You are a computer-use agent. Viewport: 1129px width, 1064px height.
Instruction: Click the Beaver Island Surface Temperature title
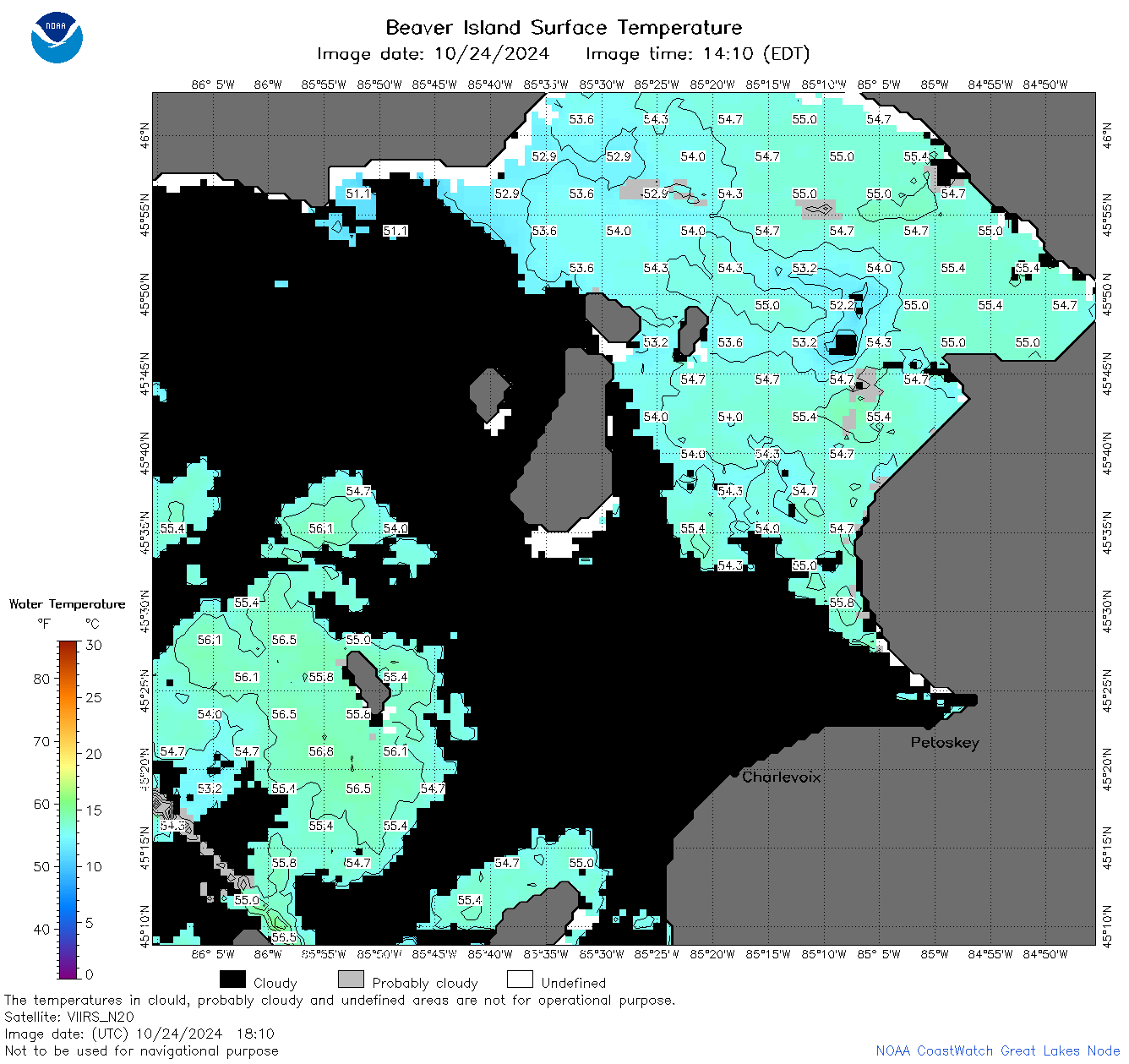coord(564,27)
